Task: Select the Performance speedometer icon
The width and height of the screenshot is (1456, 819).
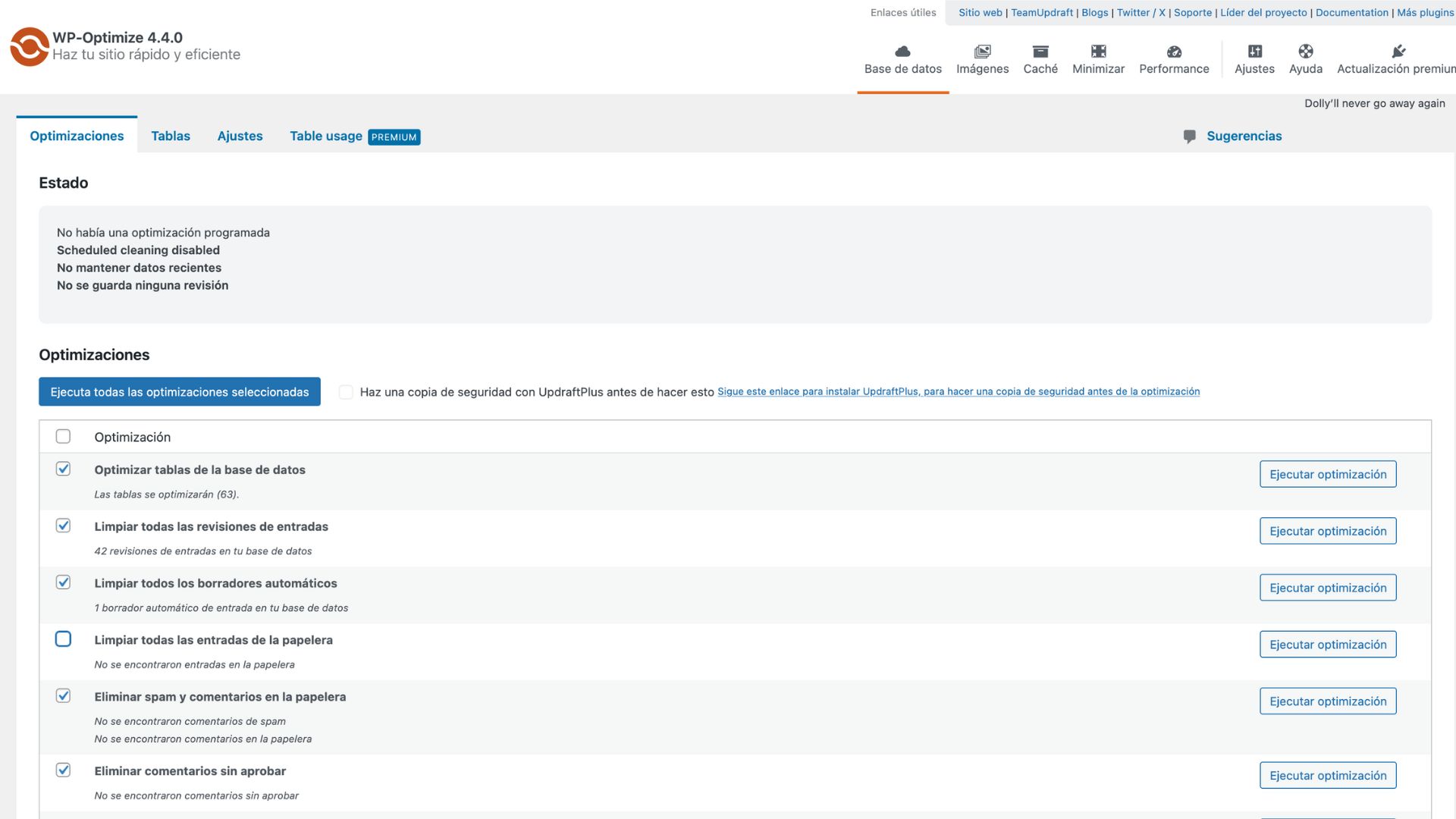Action: click(x=1174, y=52)
